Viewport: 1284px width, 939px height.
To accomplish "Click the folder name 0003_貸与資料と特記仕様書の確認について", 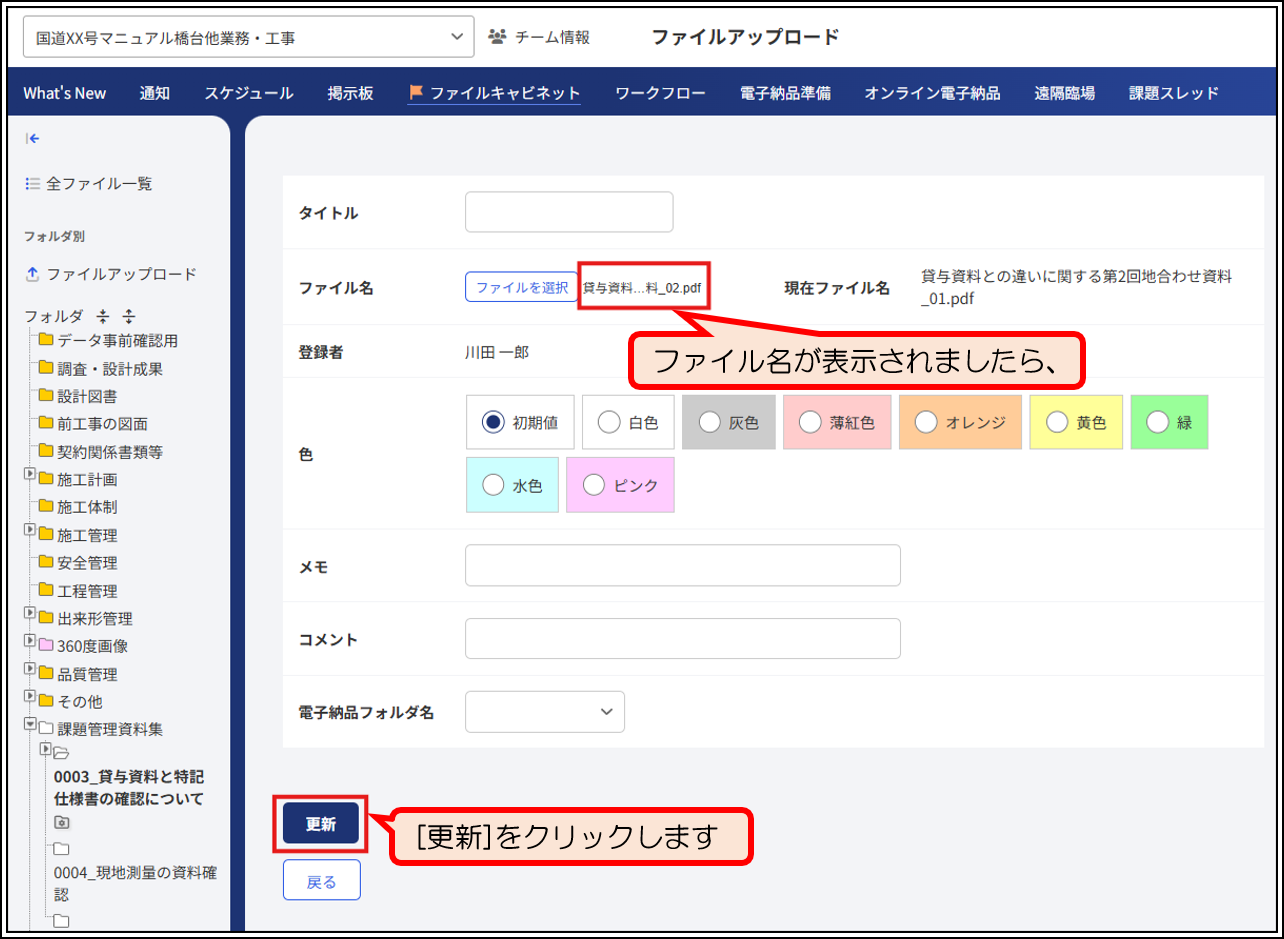I will point(129,788).
